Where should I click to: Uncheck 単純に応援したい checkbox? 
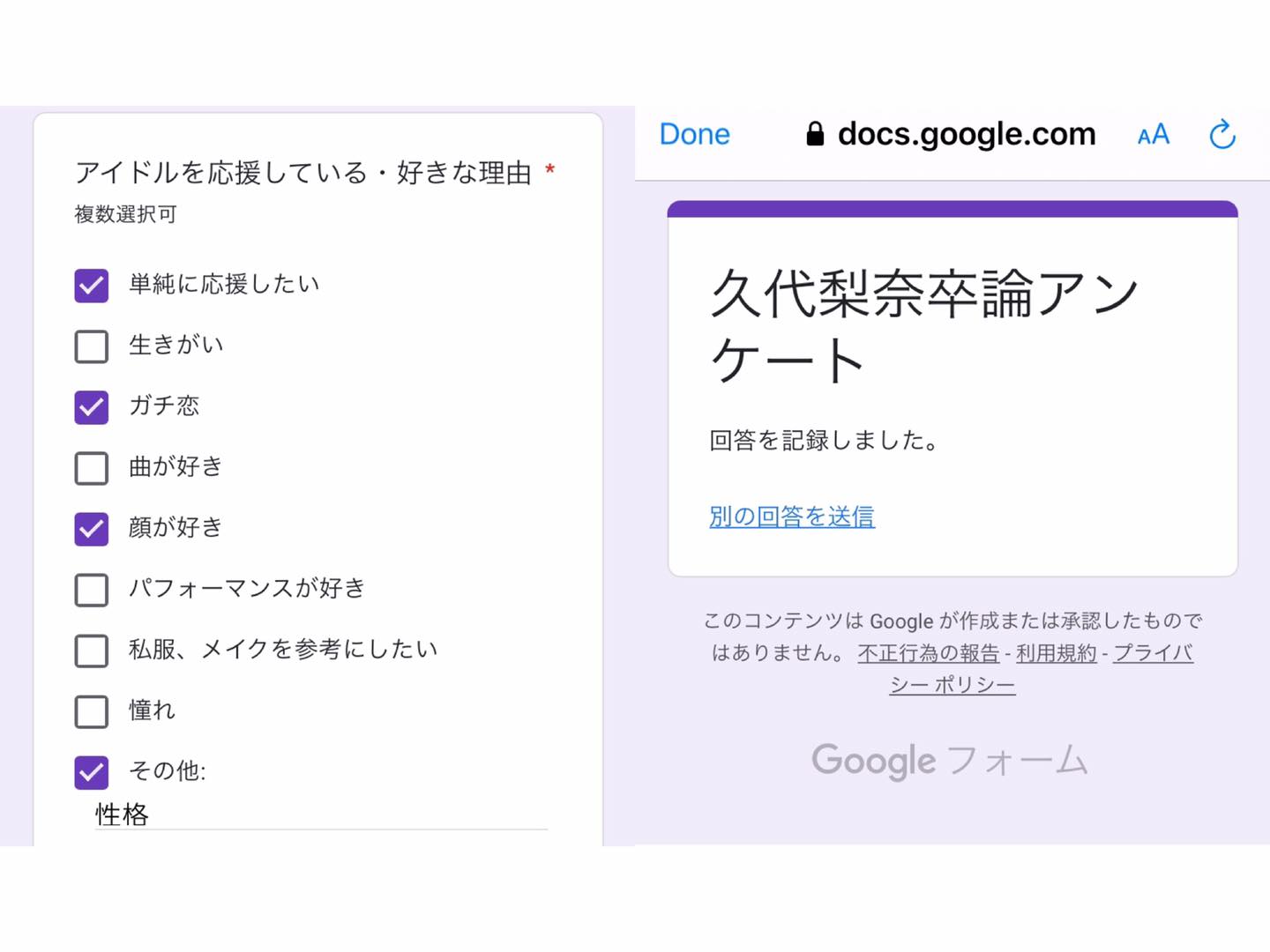[x=92, y=286]
